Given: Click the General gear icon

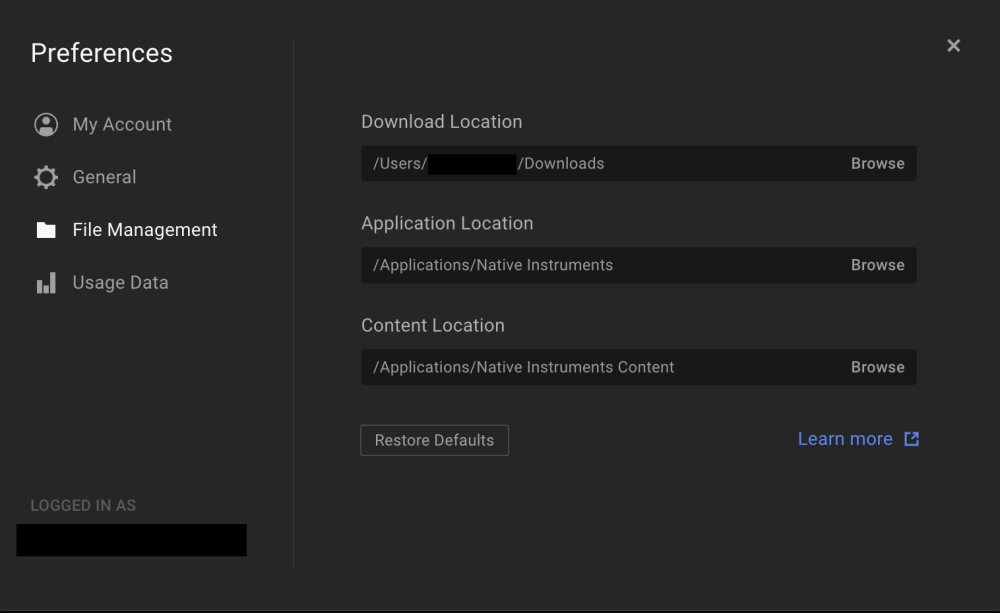Looking at the screenshot, I should coord(46,177).
